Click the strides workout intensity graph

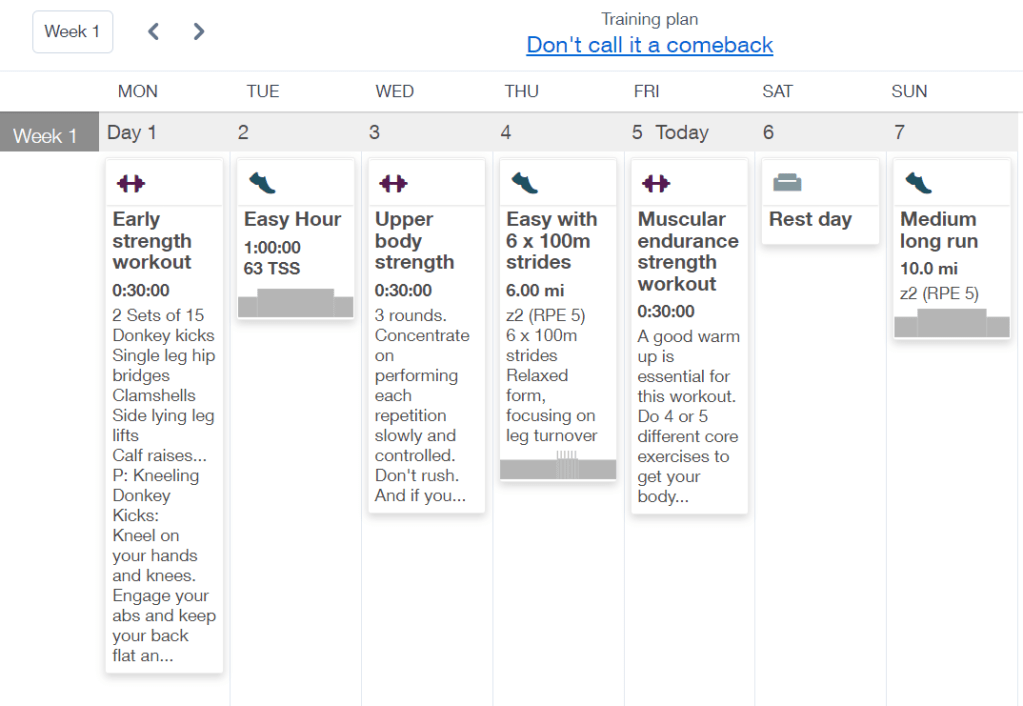(x=558, y=466)
